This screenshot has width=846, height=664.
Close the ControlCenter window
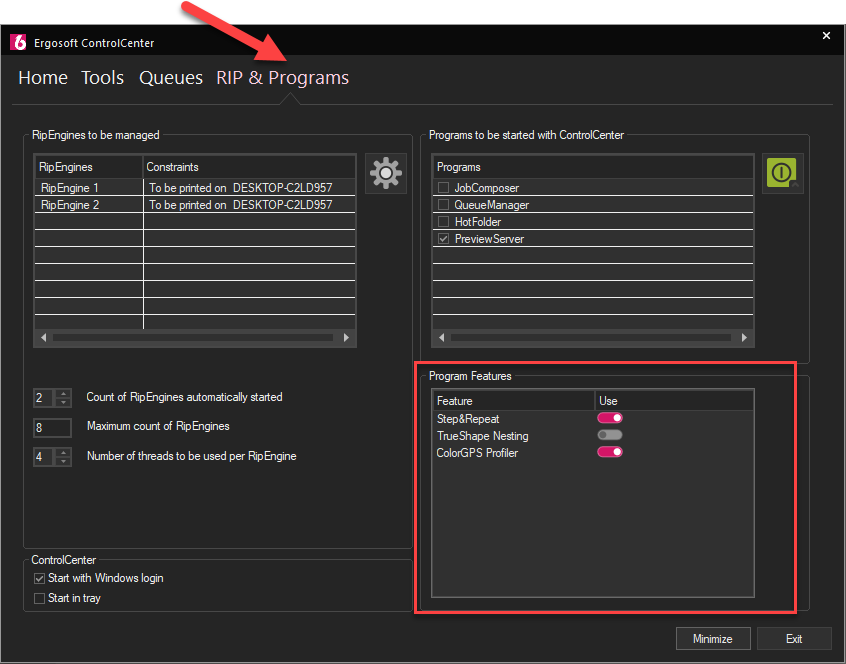(x=826, y=36)
